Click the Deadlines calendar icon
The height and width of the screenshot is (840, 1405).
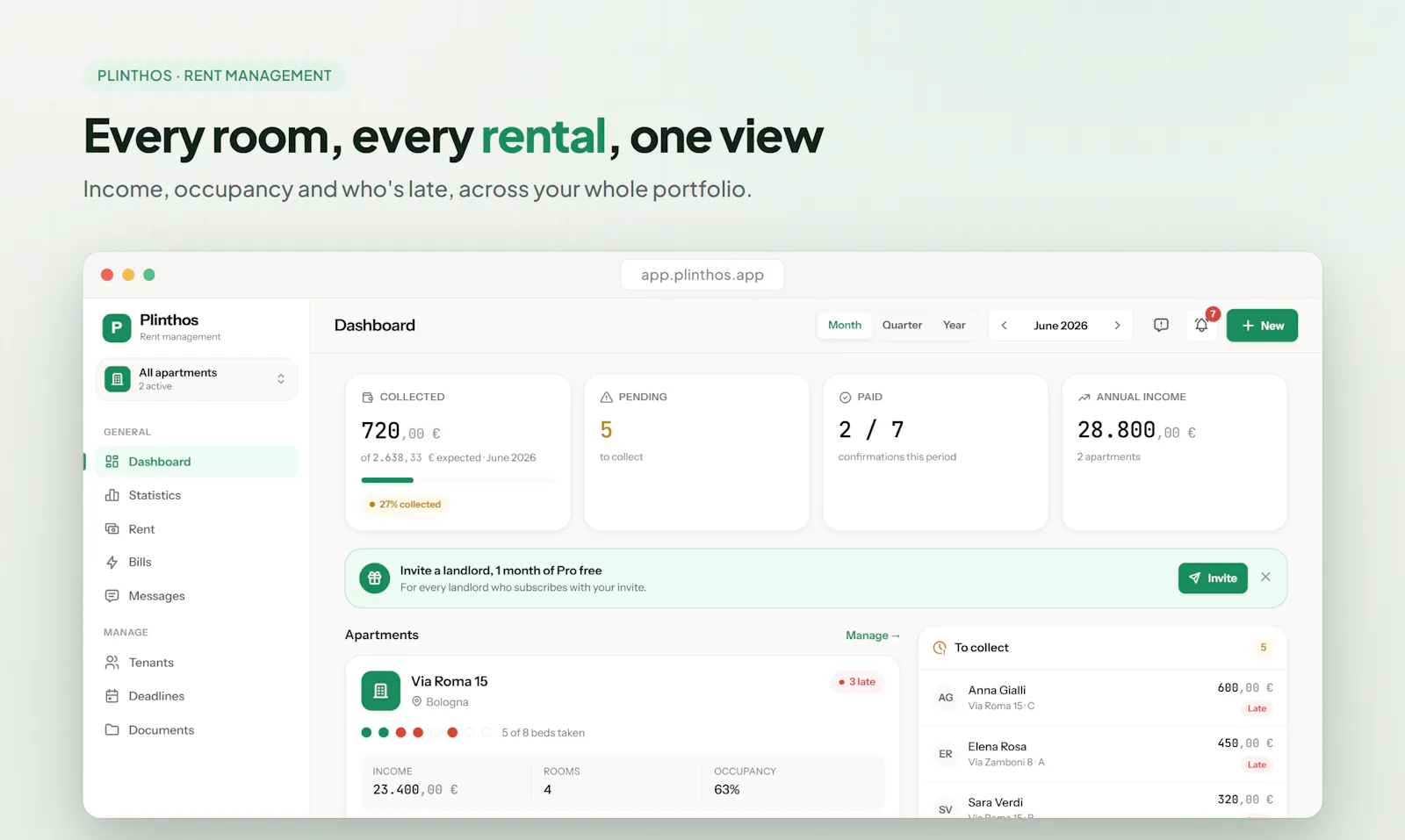coord(112,696)
